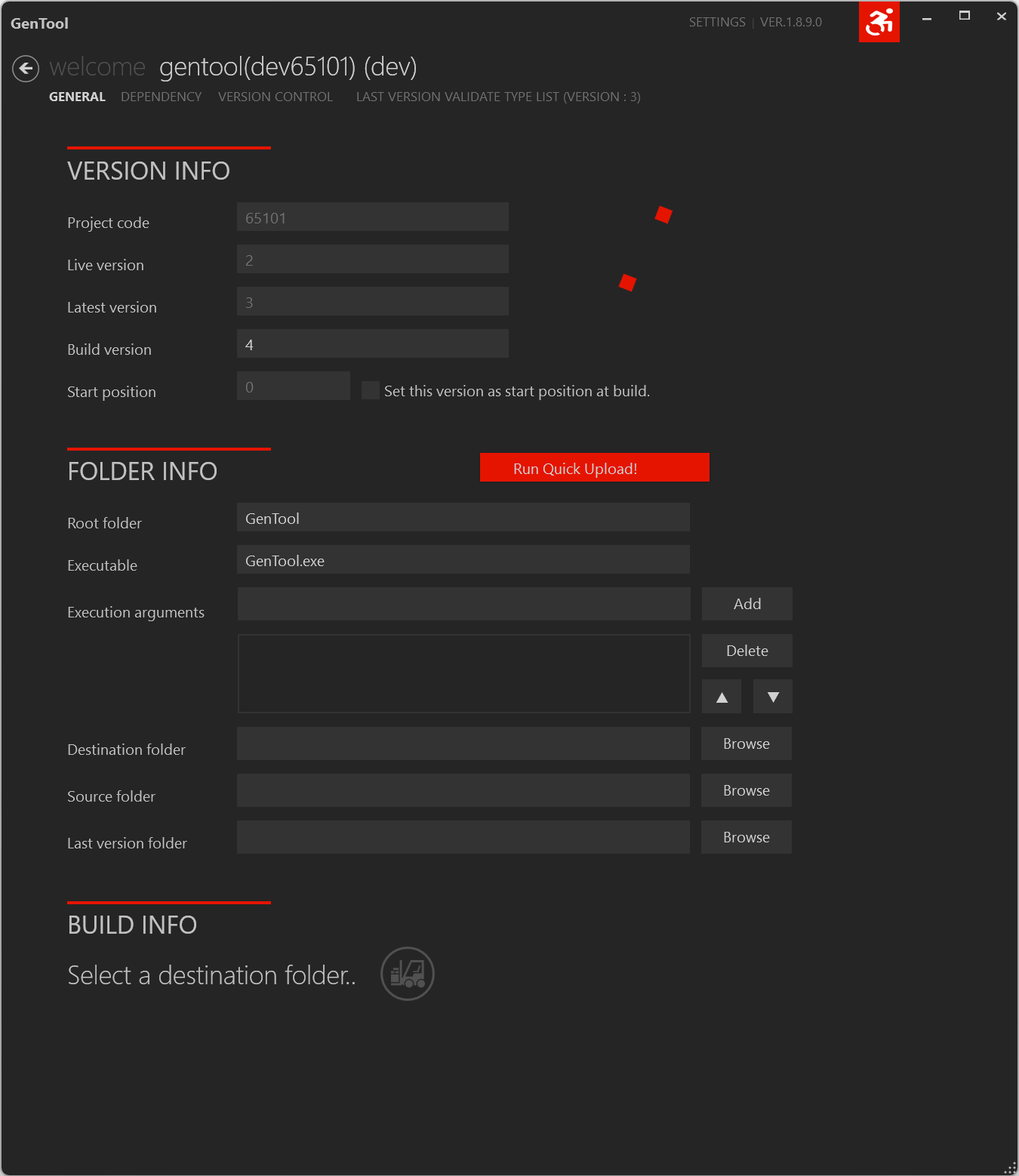
Task: Browse for the Last version folder
Action: pos(747,837)
